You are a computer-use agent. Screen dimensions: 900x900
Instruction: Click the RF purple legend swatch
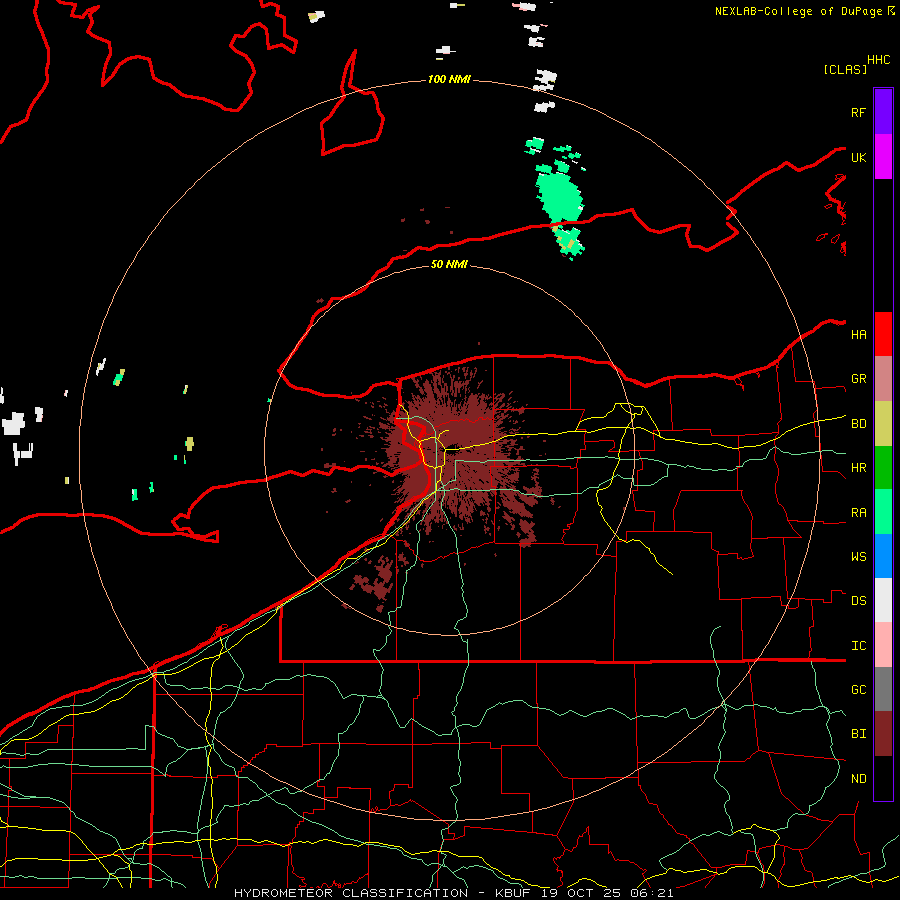coord(883,112)
